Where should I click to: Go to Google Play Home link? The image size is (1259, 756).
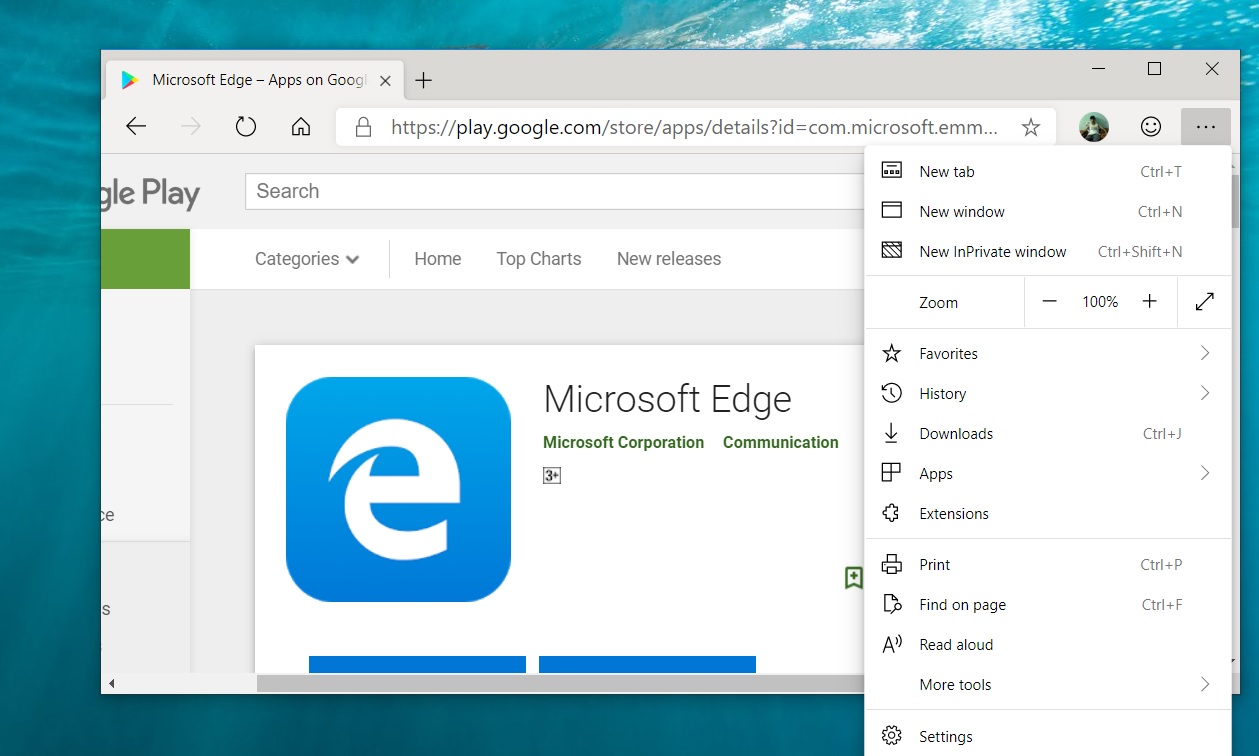pos(438,259)
